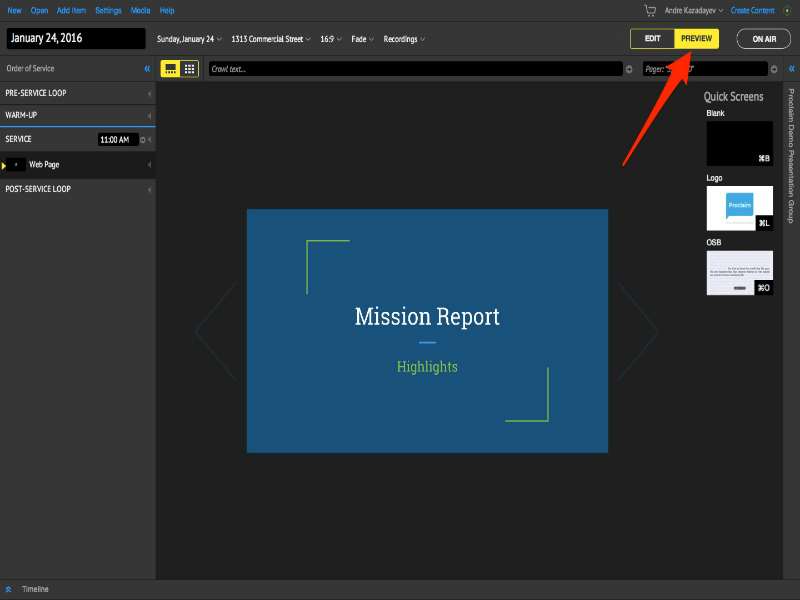Image resolution: width=800 pixels, height=600 pixels.
Task: Collapse the right Quick Screens panel
Action: [791, 69]
